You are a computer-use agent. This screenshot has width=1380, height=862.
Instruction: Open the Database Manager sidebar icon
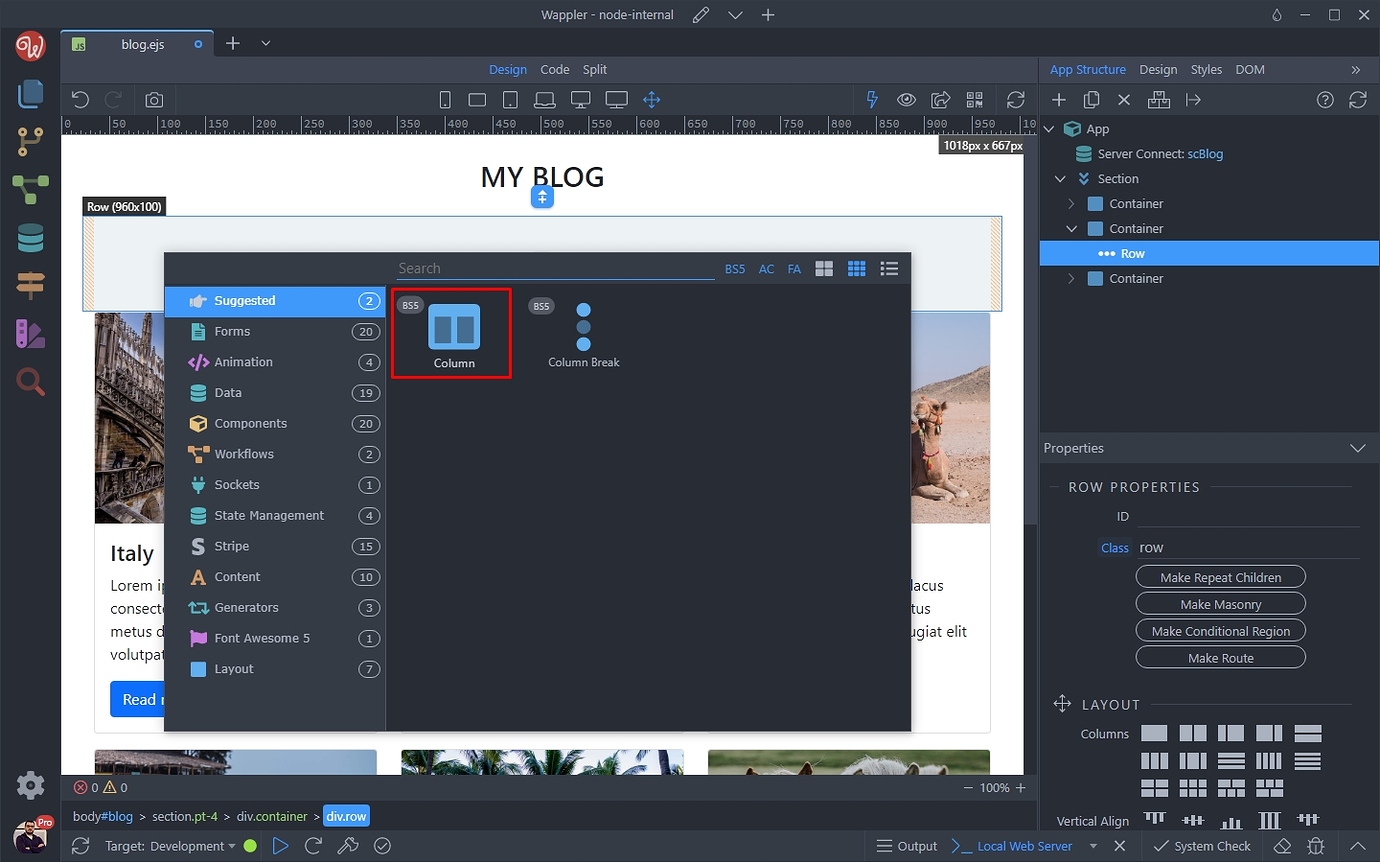(29, 237)
